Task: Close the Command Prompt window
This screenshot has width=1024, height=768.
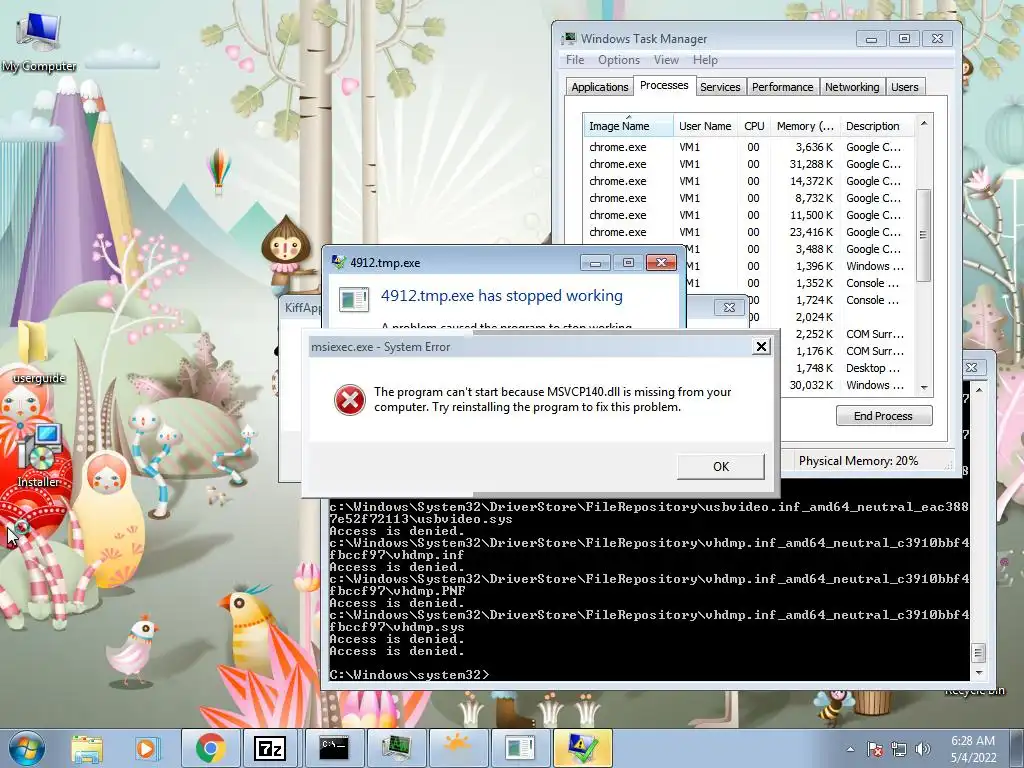Action: point(971,368)
